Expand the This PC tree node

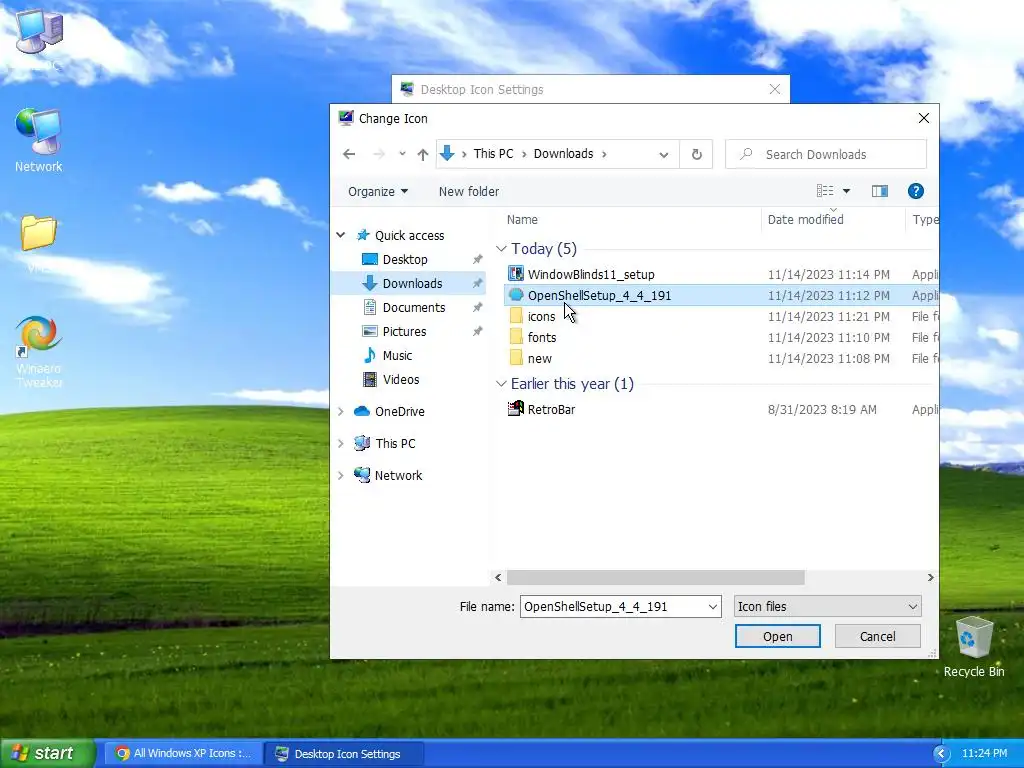coord(341,443)
